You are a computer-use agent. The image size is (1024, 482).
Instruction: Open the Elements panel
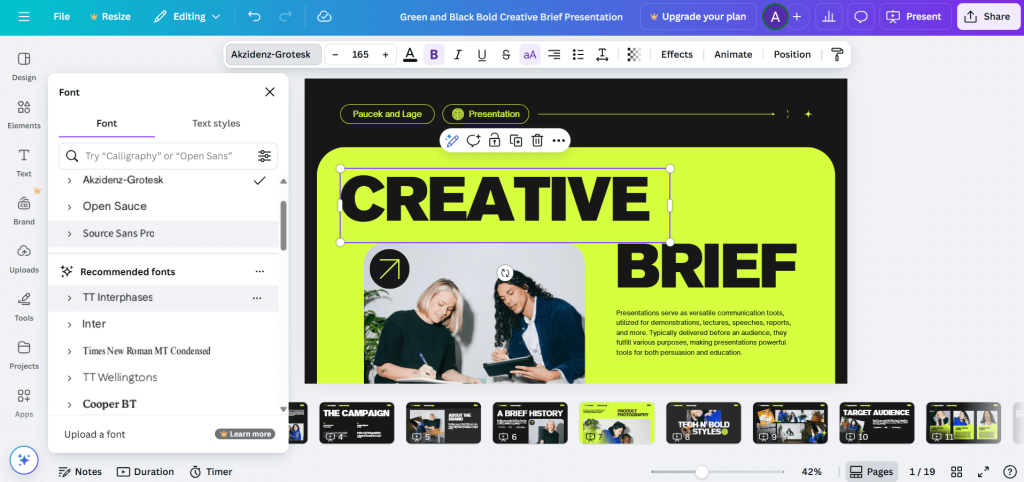click(x=24, y=115)
